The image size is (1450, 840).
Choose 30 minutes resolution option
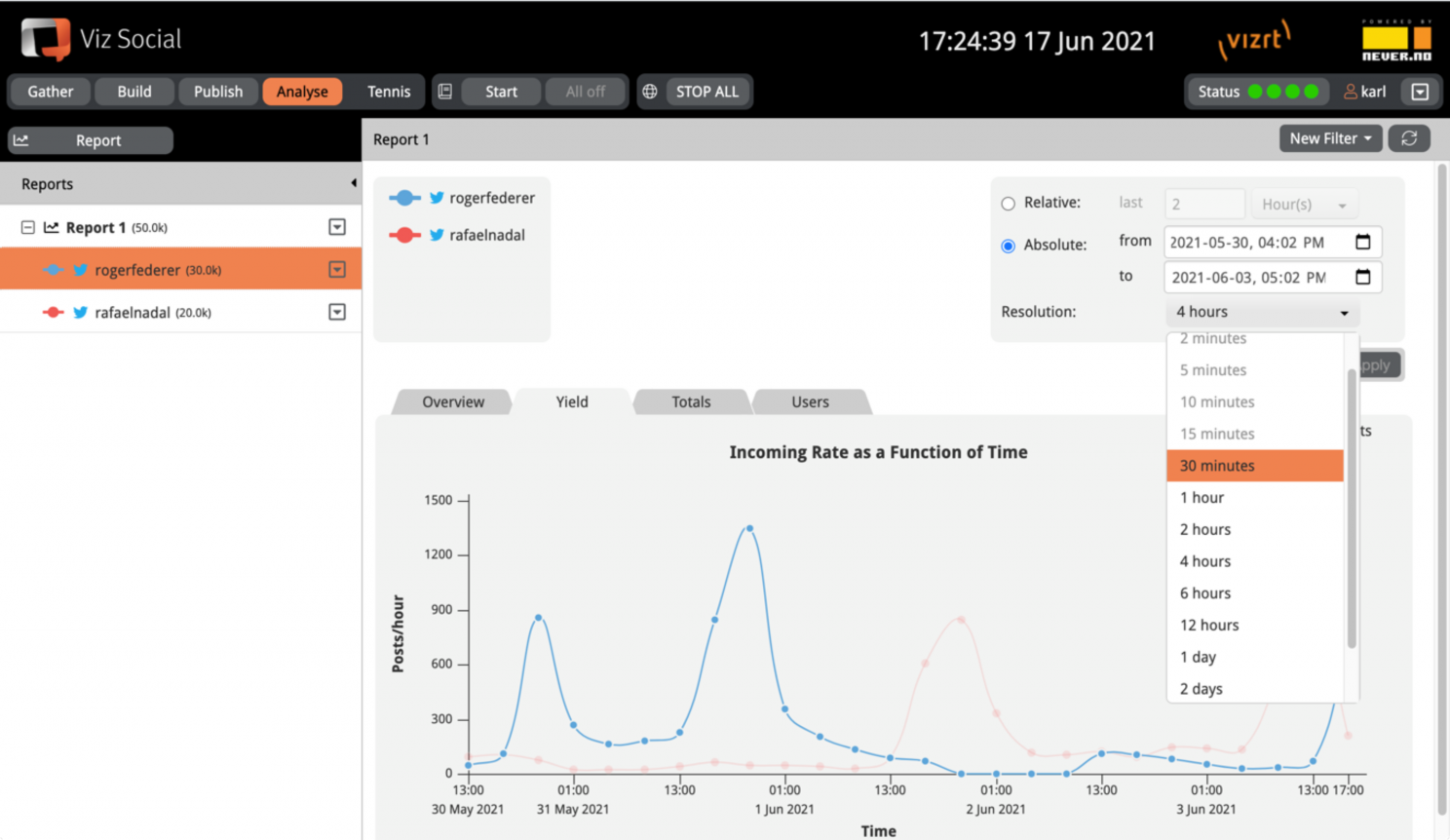click(1255, 466)
